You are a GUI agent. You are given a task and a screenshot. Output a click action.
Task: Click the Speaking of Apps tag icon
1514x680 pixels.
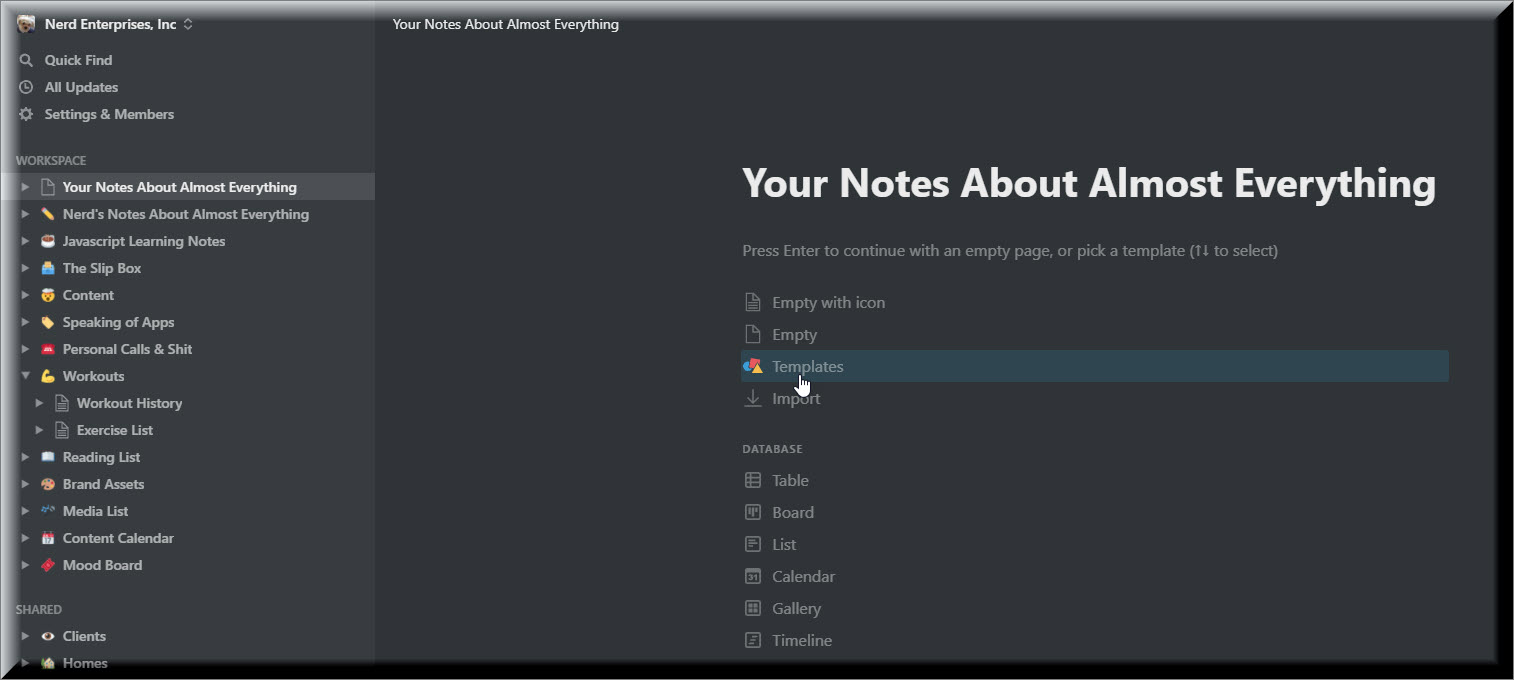pyautogui.click(x=47, y=322)
